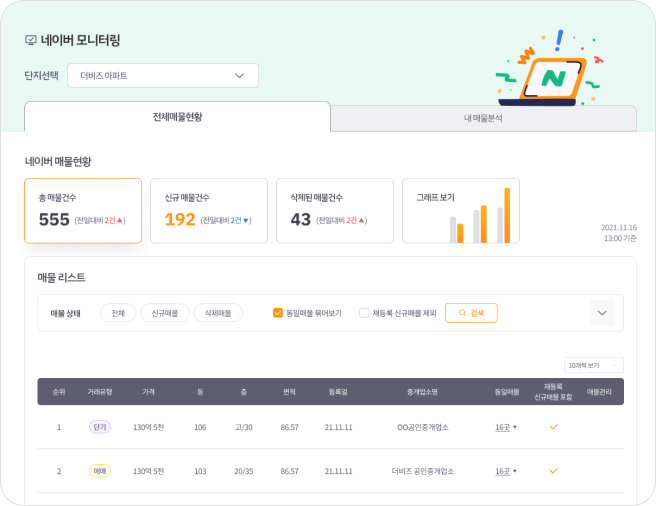Click the monitor icon beside 네이버 모니터링
Screen dimensions: 656x506
[31, 40]
